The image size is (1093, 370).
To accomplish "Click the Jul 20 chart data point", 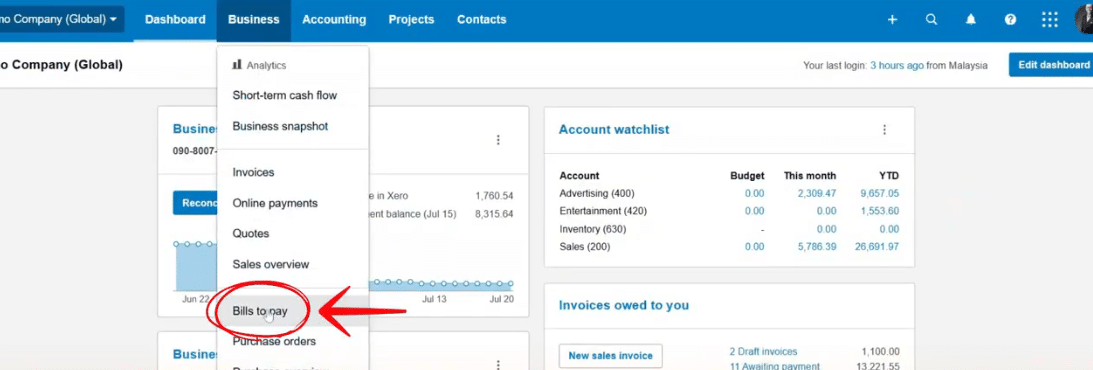I will coord(510,284).
